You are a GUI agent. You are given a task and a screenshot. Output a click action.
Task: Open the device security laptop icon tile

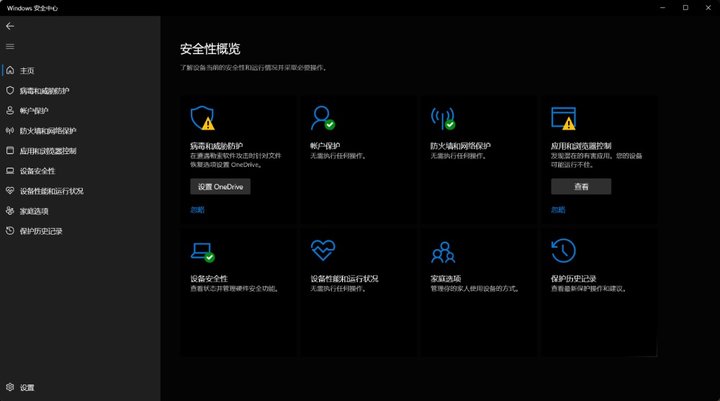pos(202,250)
